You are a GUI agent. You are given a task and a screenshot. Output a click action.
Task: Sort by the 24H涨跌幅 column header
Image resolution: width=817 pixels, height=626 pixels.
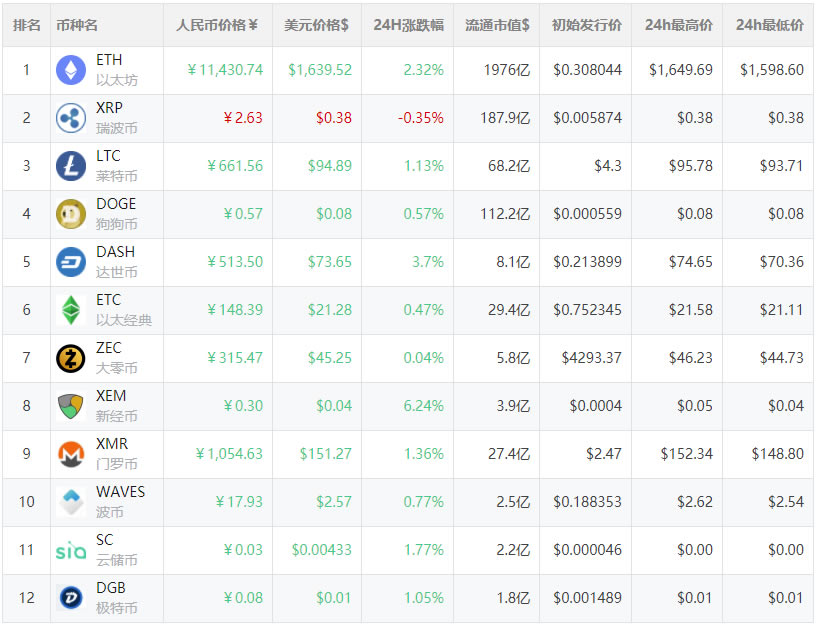408,25
